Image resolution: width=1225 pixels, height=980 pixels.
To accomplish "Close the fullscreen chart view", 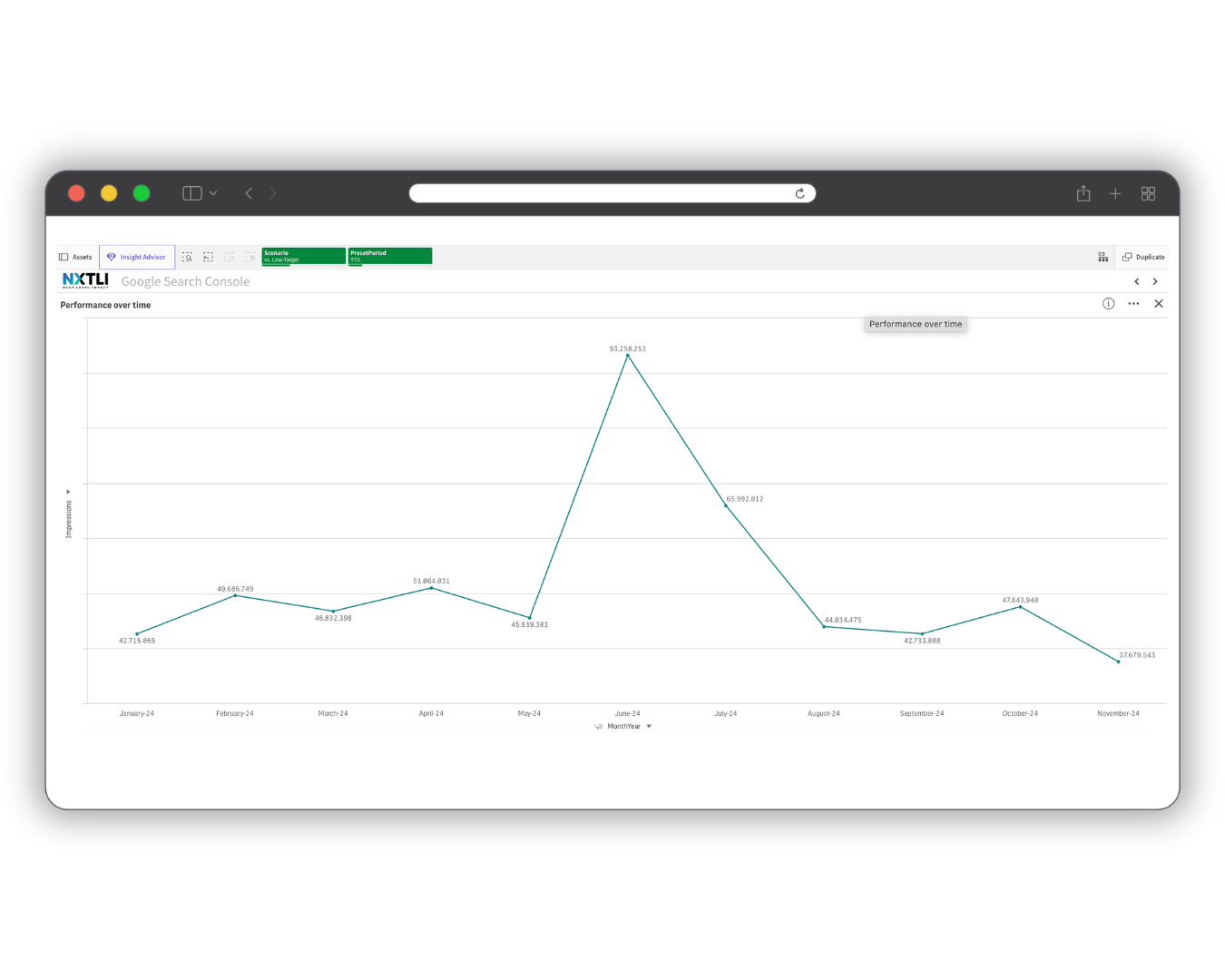I will (1159, 304).
